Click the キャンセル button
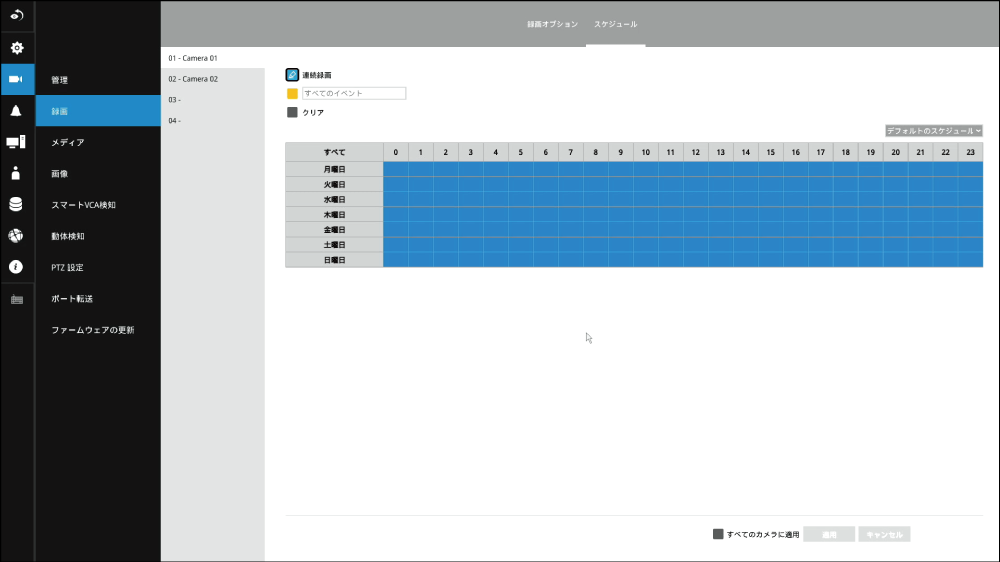The height and width of the screenshot is (562, 1000). click(884, 535)
